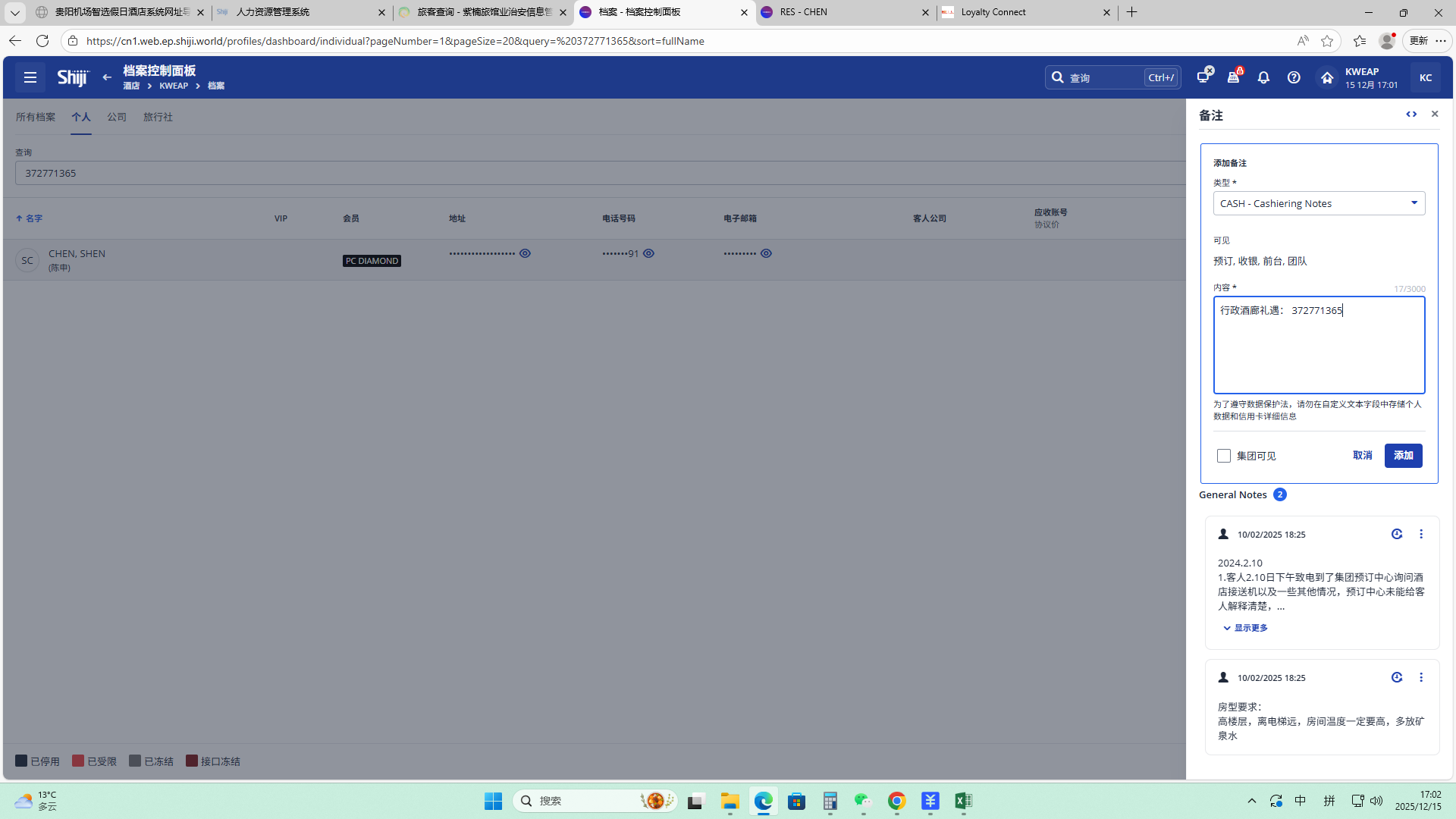Click the 取消 link to cancel note

1362,456
